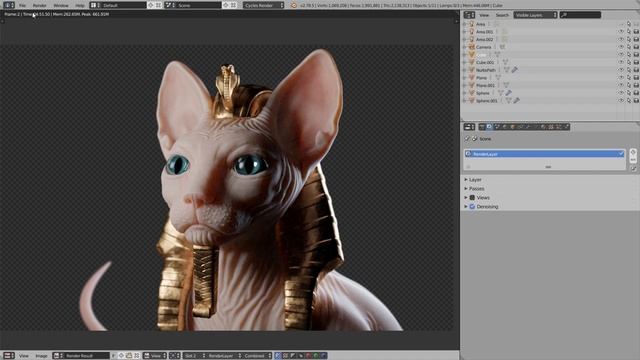Open the Combined pass dropdown

tap(258, 356)
